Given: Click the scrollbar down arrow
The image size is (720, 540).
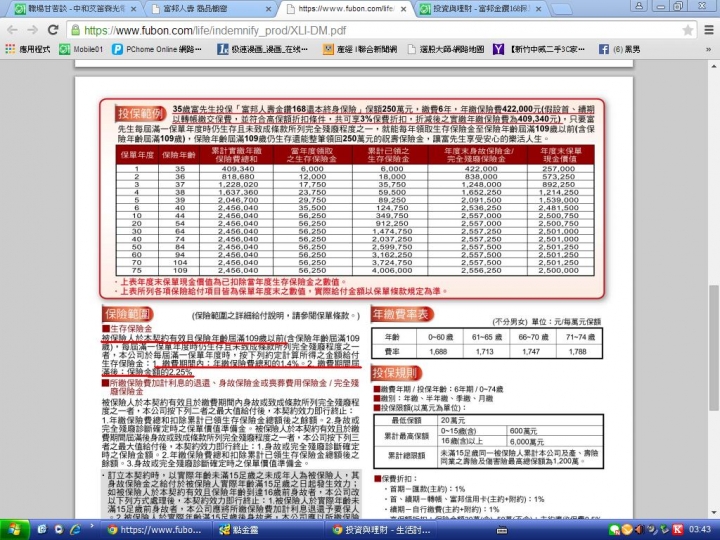Looking at the screenshot, I should coord(714,513).
